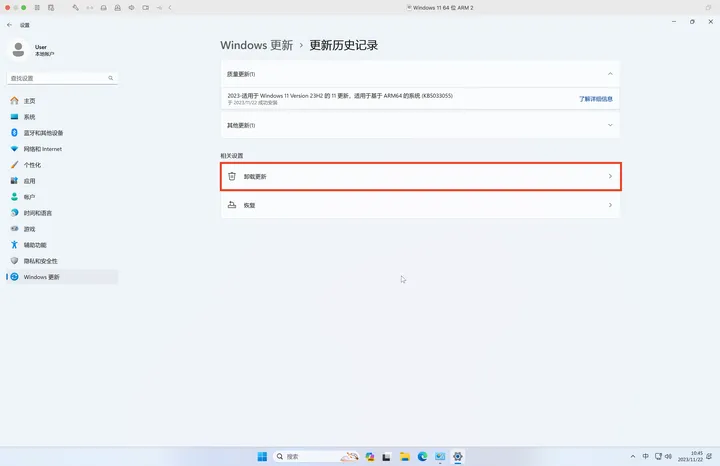Click the User account avatar

pos(18,50)
